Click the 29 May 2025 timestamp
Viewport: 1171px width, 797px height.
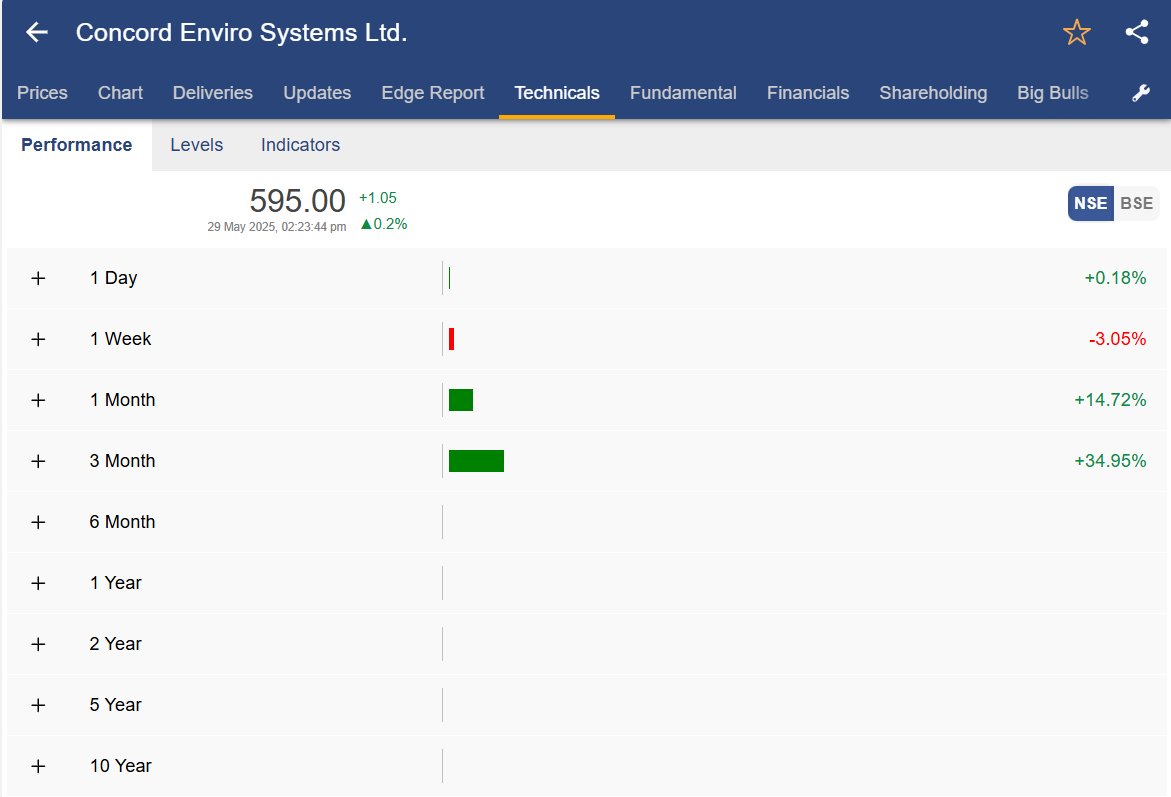(x=276, y=227)
